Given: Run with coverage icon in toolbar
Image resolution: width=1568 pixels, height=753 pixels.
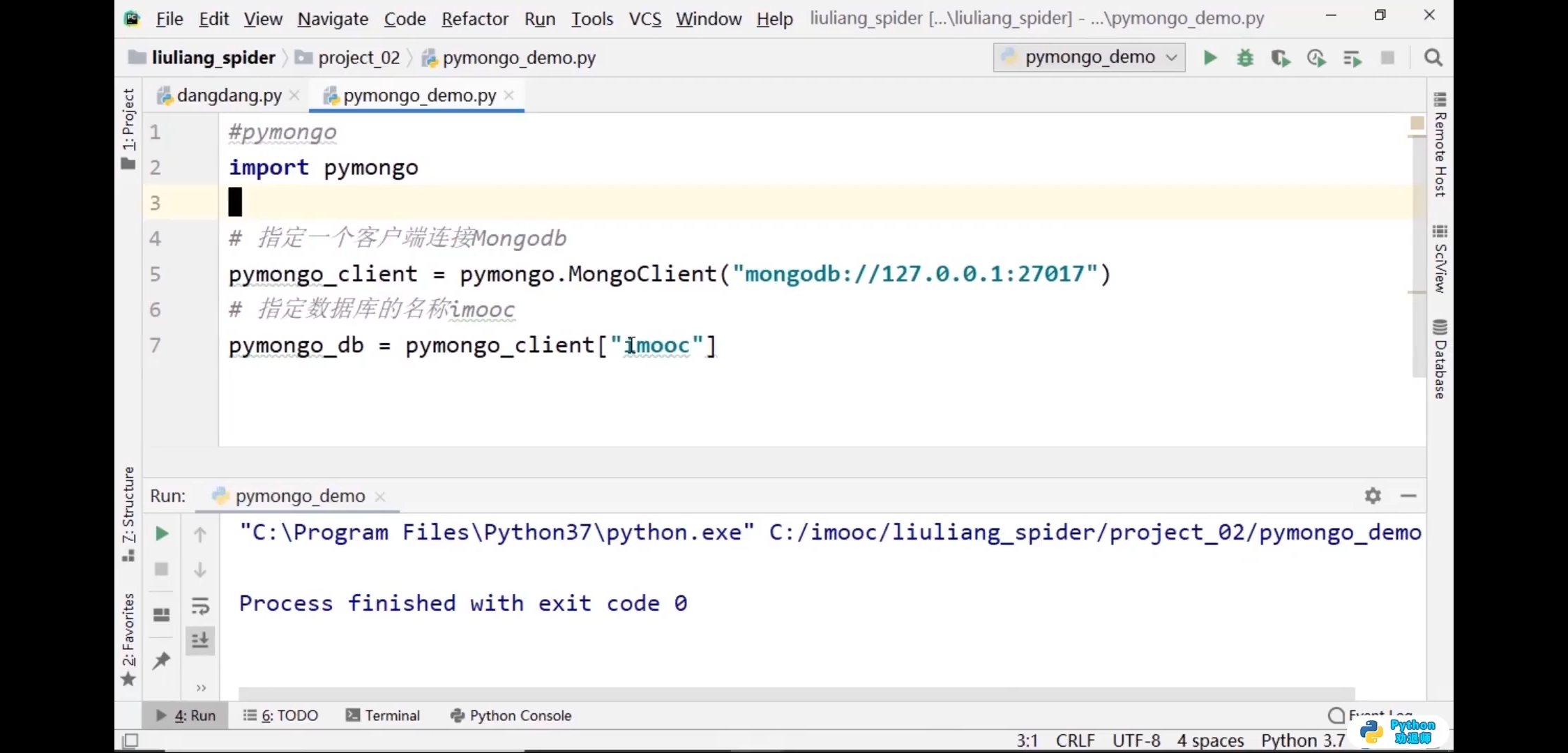Looking at the screenshot, I should pyautogui.click(x=1280, y=58).
